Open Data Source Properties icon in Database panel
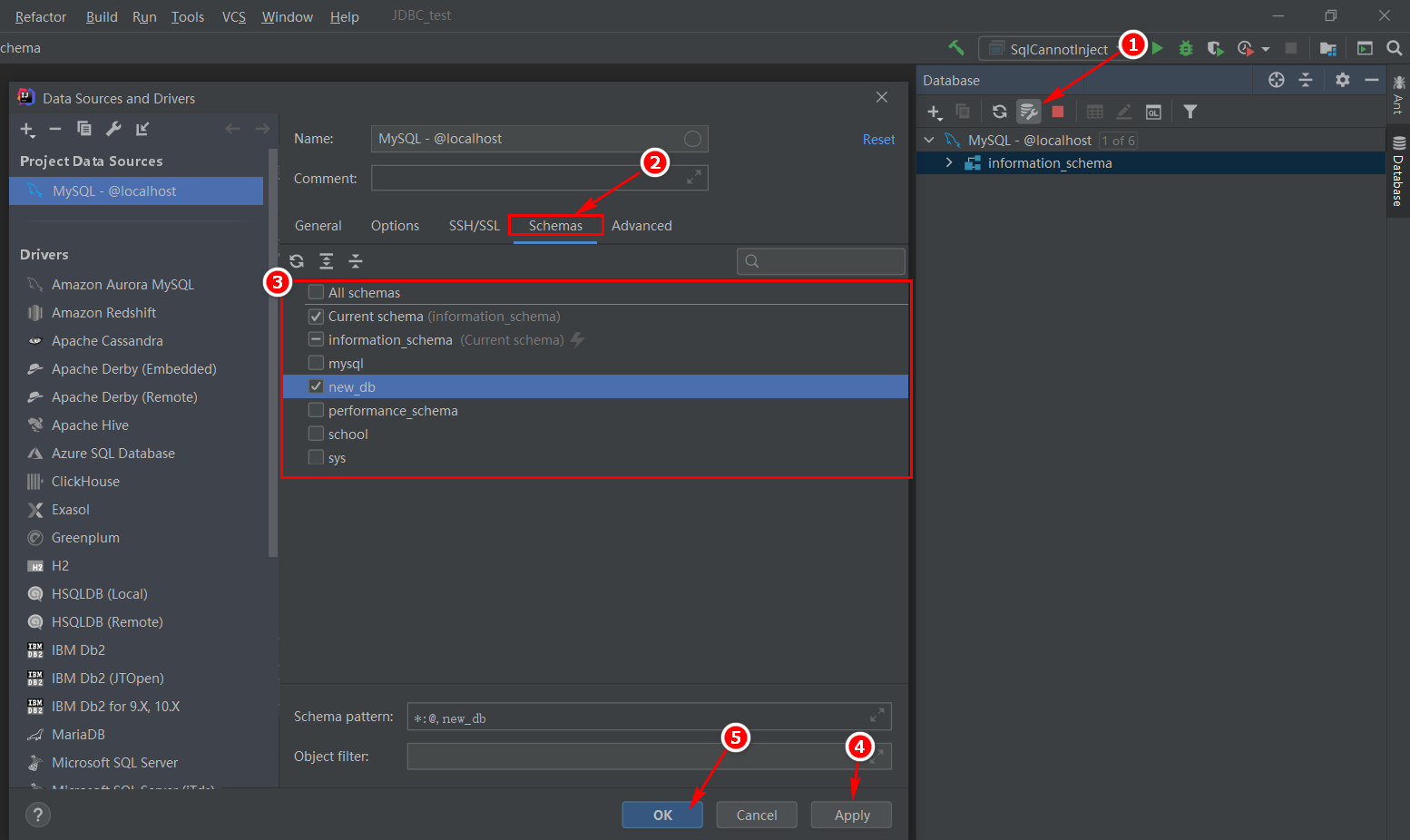This screenshot has height=840, width=1410. [1029, 112]
